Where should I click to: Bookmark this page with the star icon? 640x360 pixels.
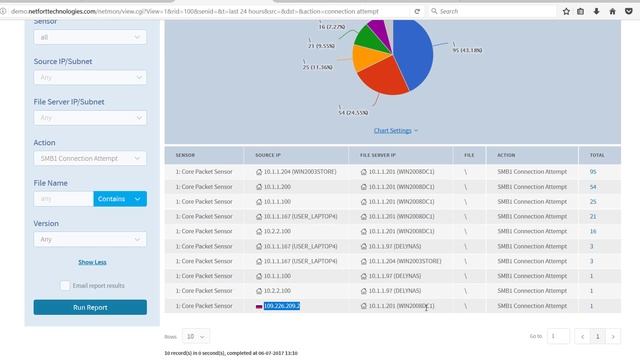tap(566, 11)
